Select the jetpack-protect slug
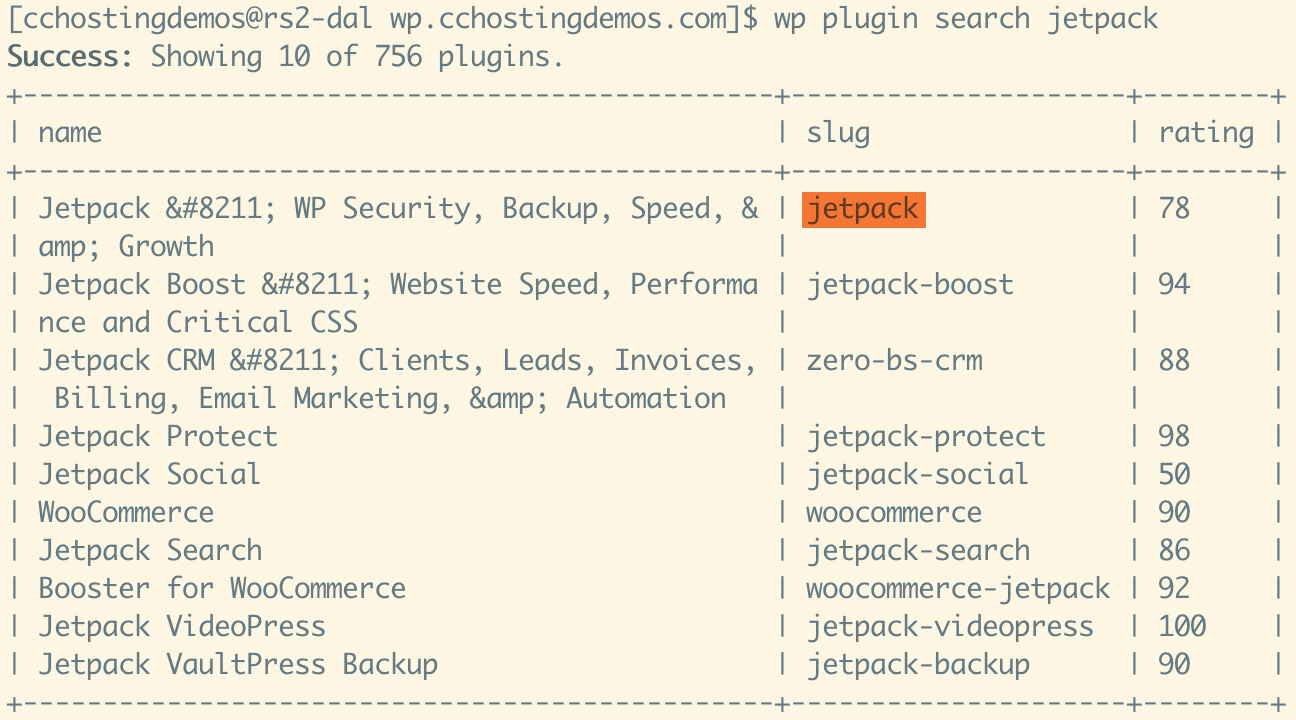The width and height of the screenshot is (1296, 720). (x=926, y=436)
